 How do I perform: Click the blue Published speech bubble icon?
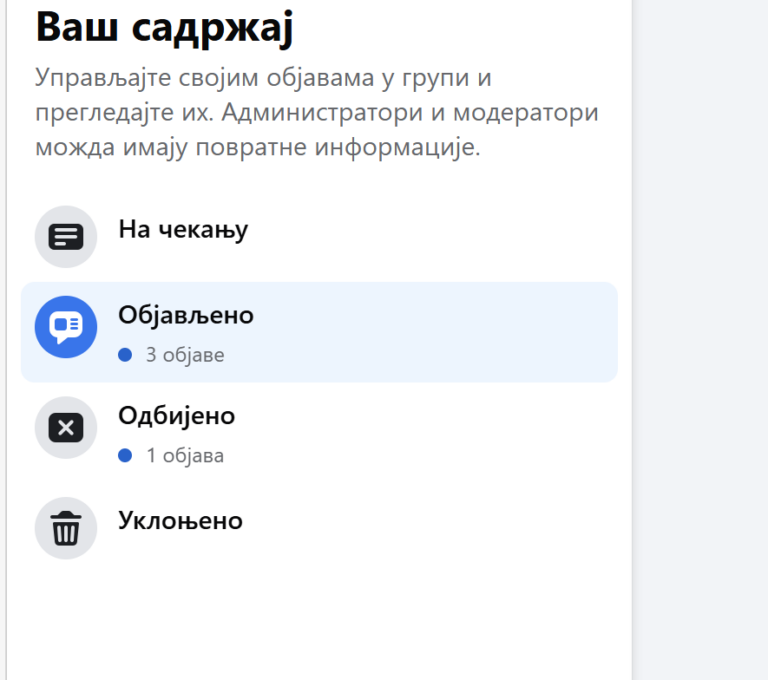(66, 327)
